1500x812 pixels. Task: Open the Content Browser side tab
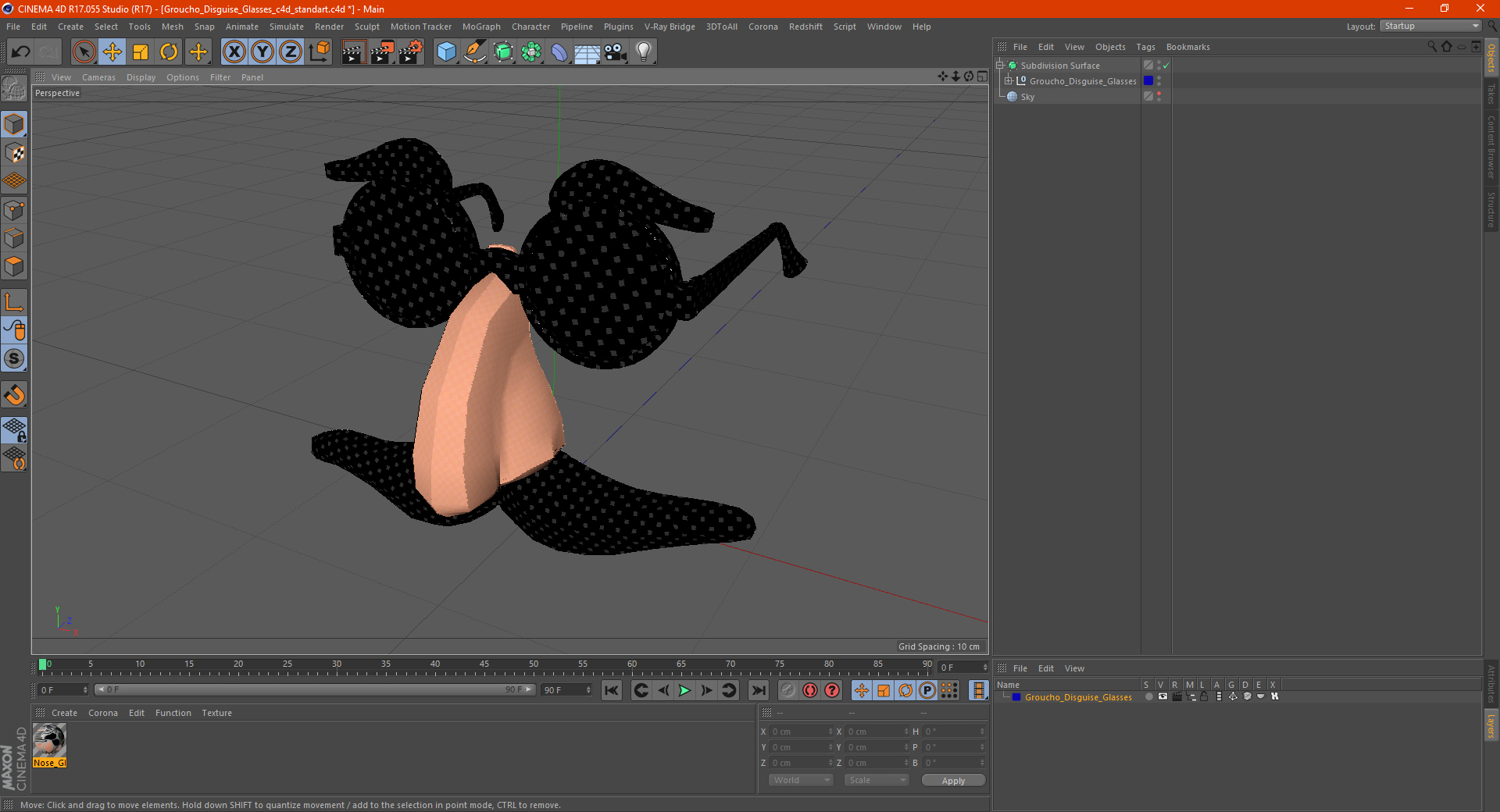(1491, 147)
